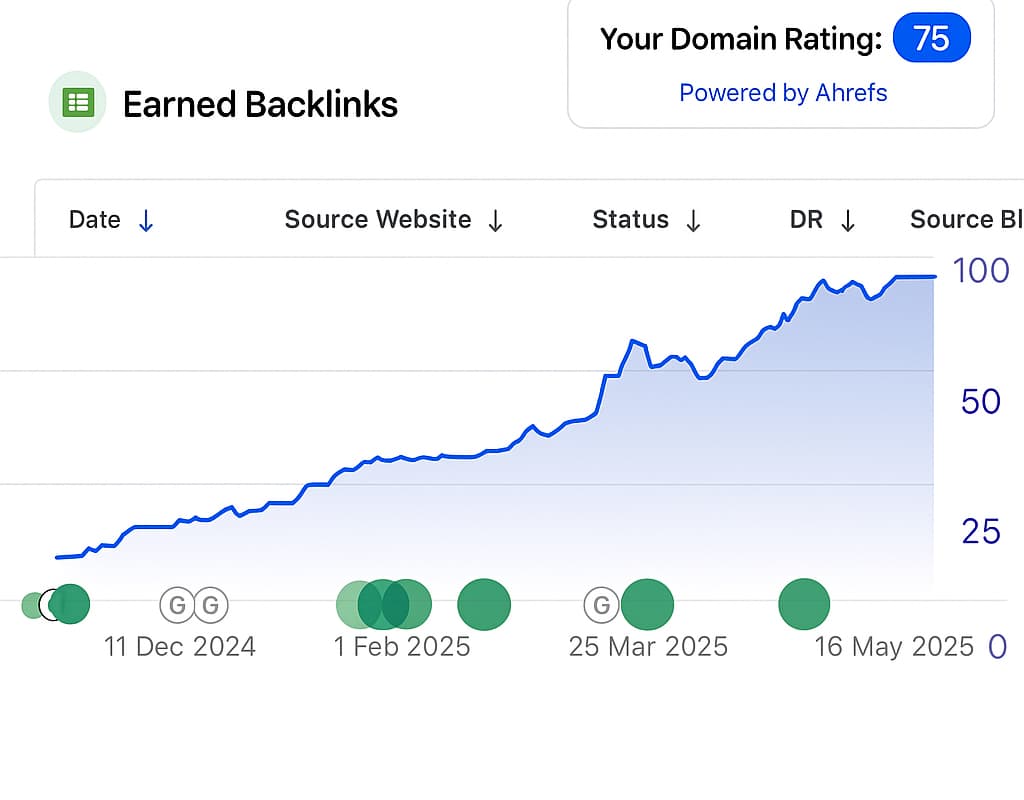Toggle the sort arrow beside Source Website
Screen dimensions: 1024x800
495,221
